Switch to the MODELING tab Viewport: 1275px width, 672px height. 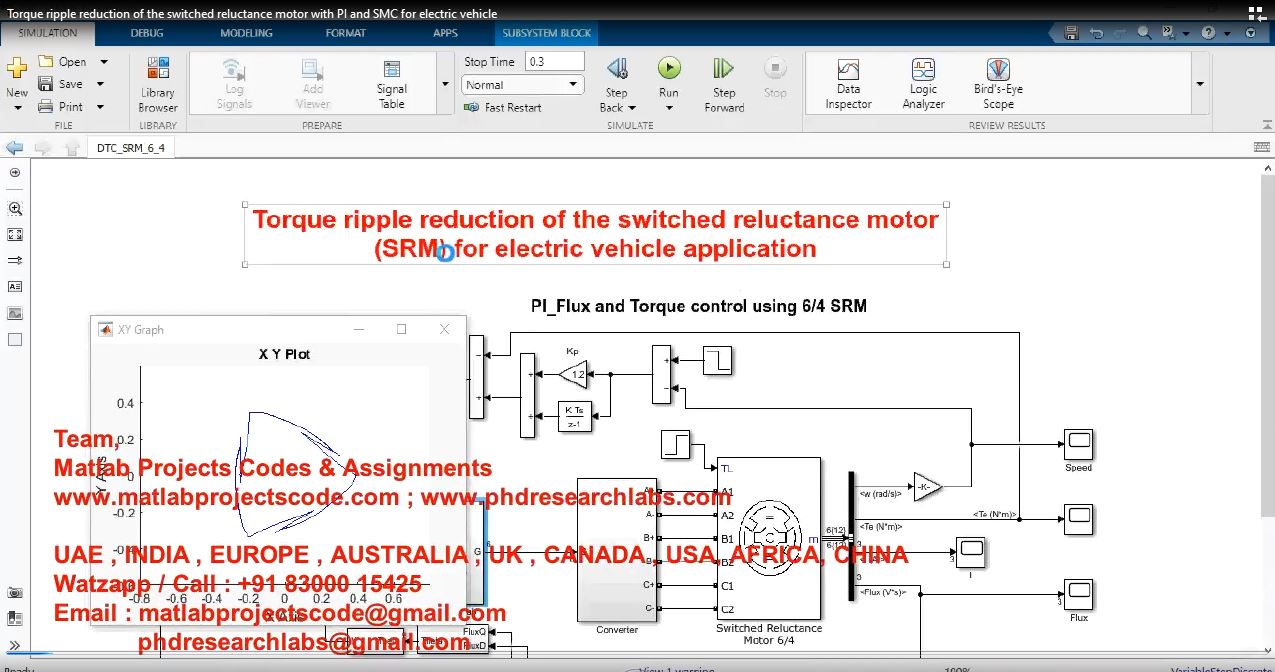click(x=246, y=33)
